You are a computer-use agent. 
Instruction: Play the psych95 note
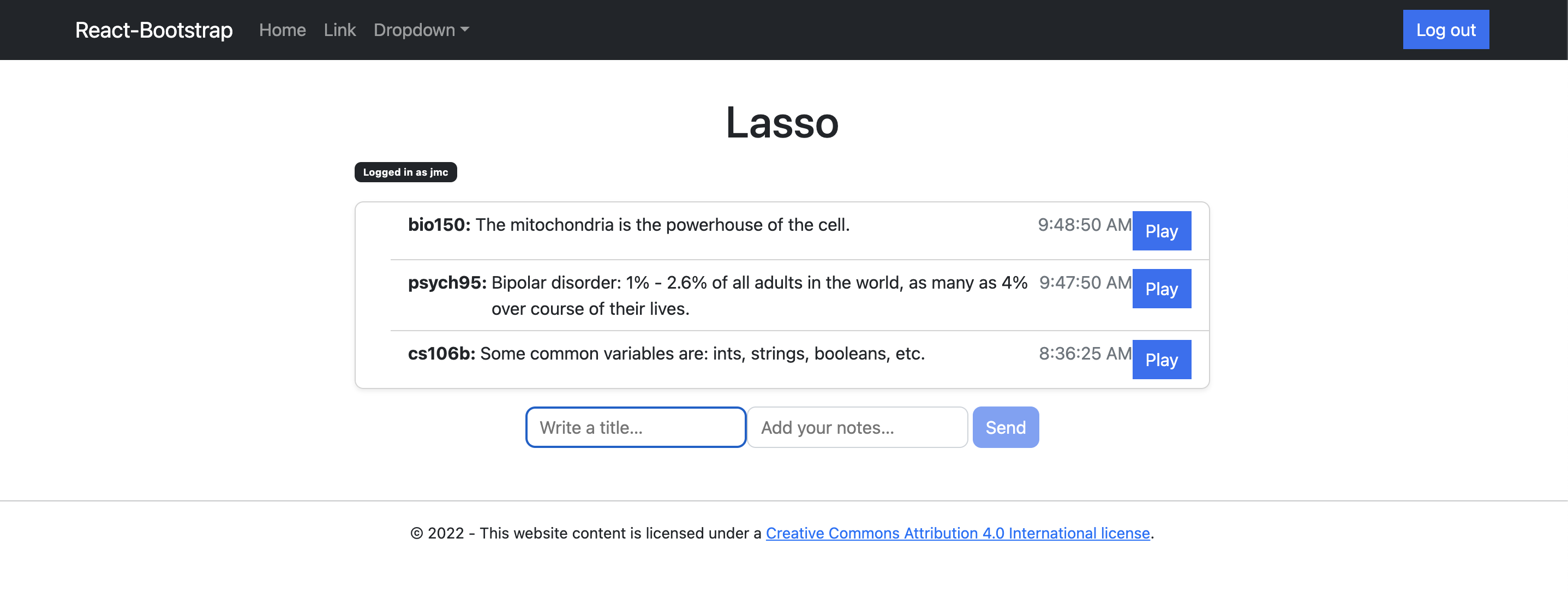coord(1161,289)
